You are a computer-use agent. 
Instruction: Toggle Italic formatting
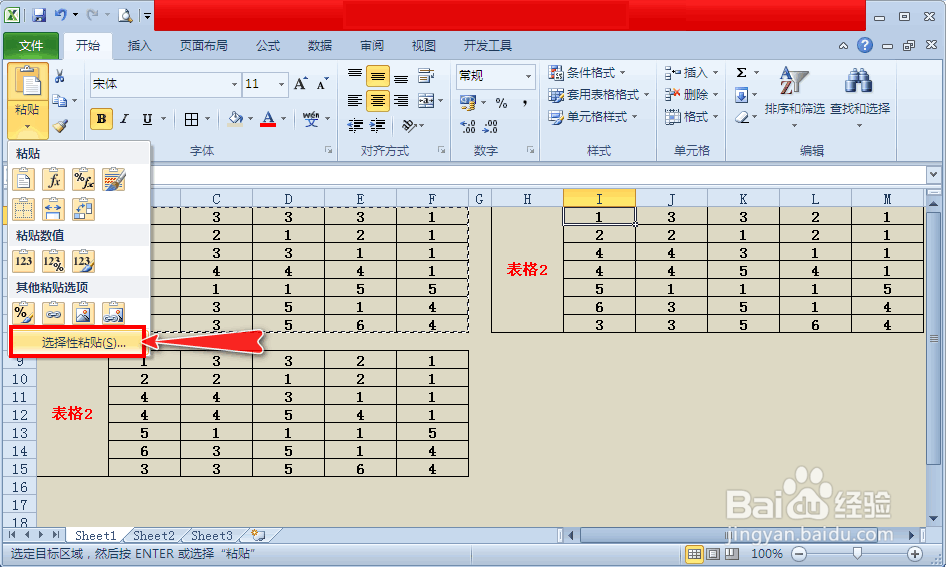pos(124,119)
